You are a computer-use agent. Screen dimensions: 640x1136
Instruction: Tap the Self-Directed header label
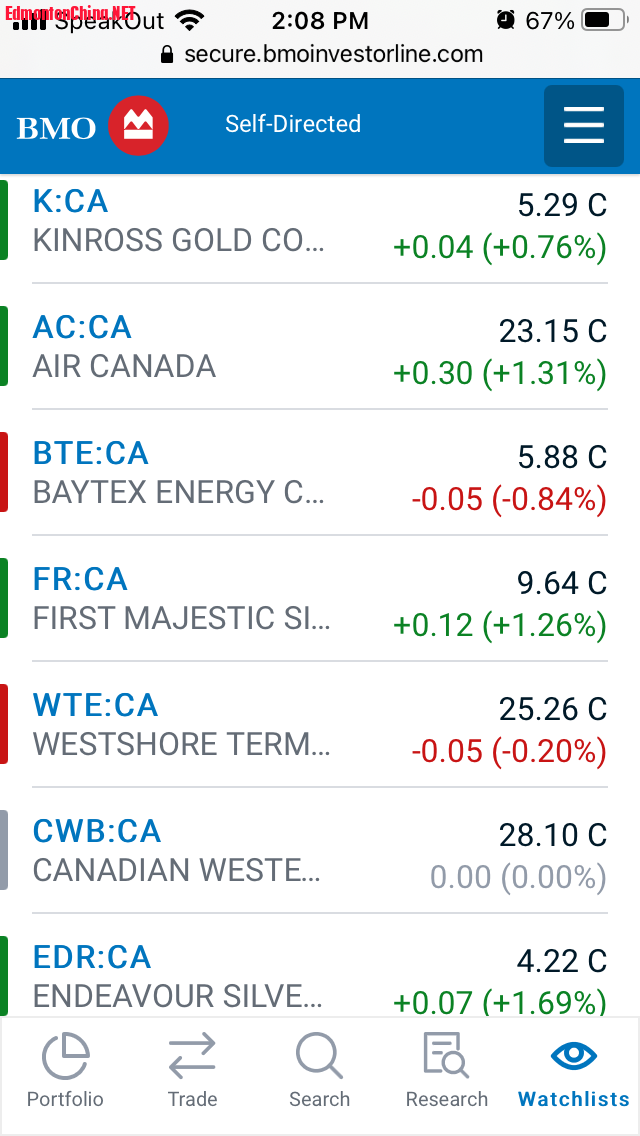293,124
